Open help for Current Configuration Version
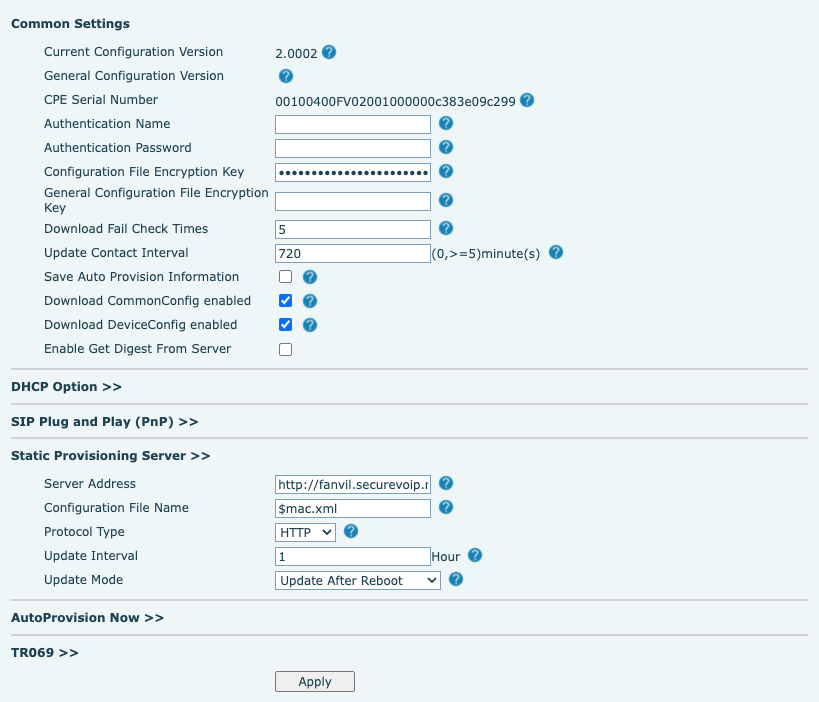The height and width of the screenshot is (702, 819). (x=329, y=52)
